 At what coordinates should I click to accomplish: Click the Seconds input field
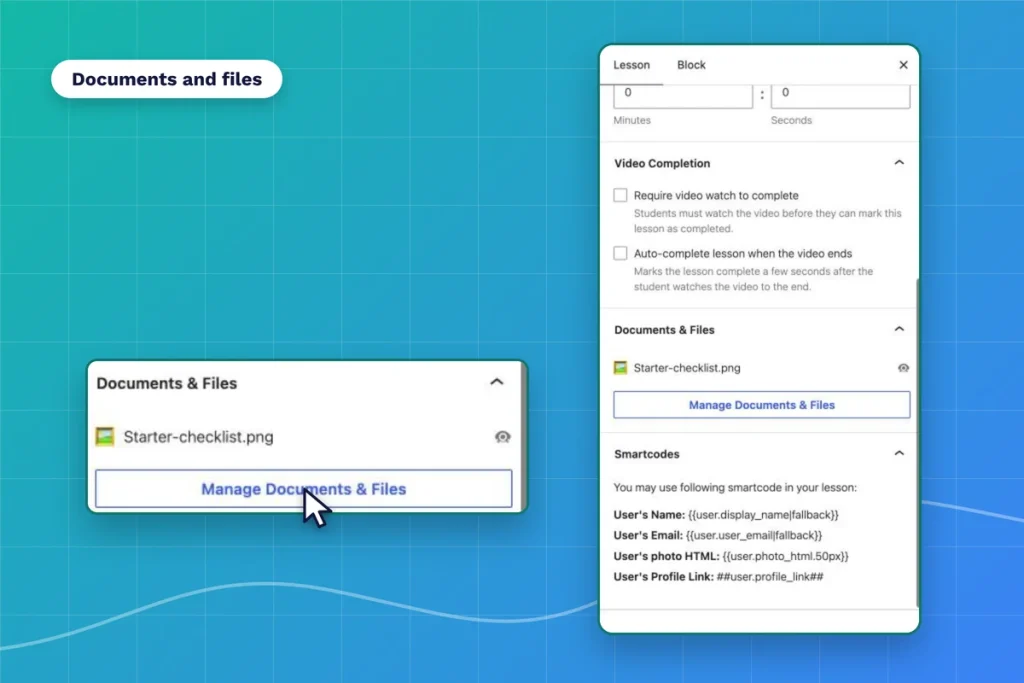pos(840,96)
